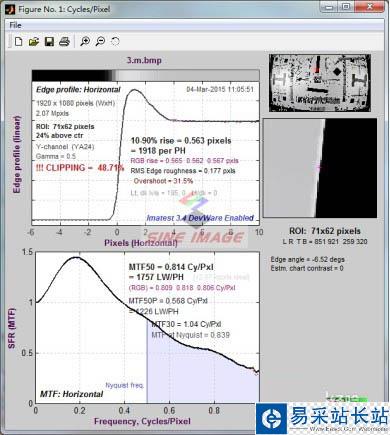Click the 'MTF30 = 1.04 Cy/Pxl' text
390x435 pixels.
pyautogui.click(x=186, y=324)
